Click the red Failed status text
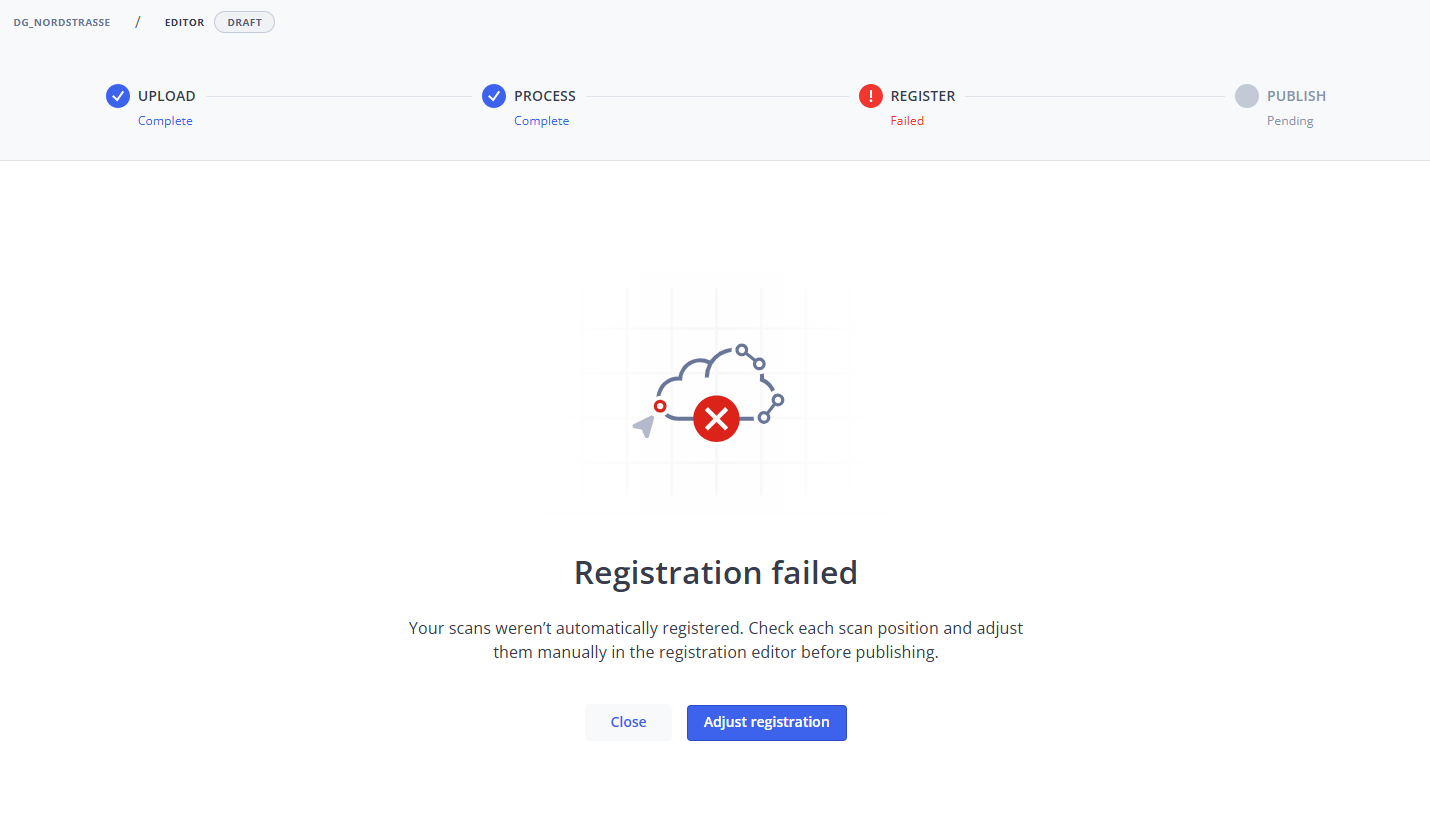This screenshot has height=815, width=1430. point(907,121)
